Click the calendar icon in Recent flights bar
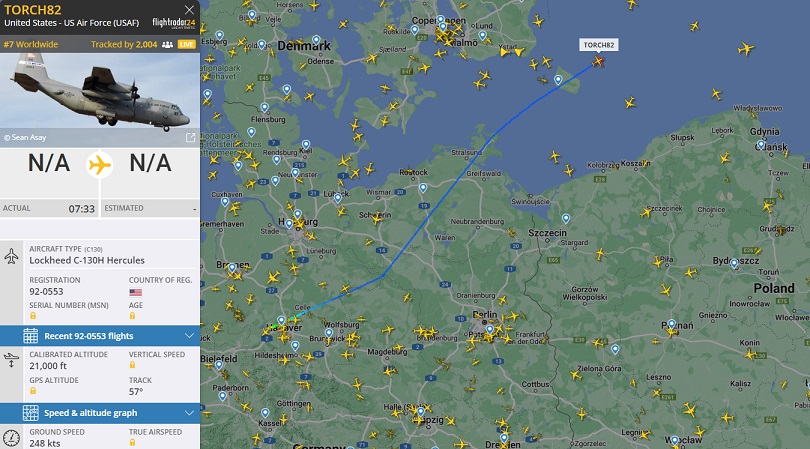The width and height of the screenshot is (810, 449). [x=30, y=336]
